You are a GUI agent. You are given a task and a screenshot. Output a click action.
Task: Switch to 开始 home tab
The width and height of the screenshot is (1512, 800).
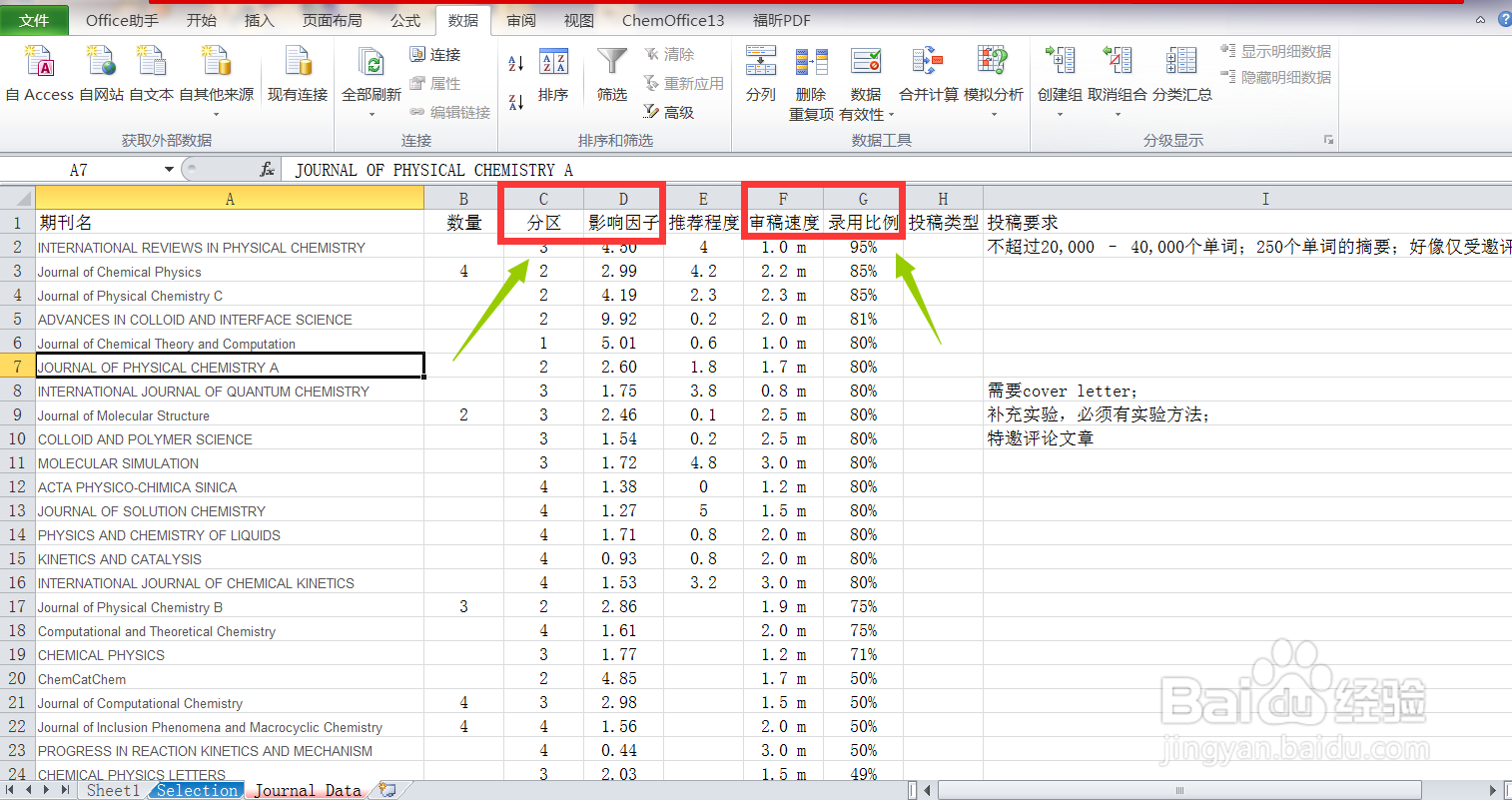click(202, 20)
